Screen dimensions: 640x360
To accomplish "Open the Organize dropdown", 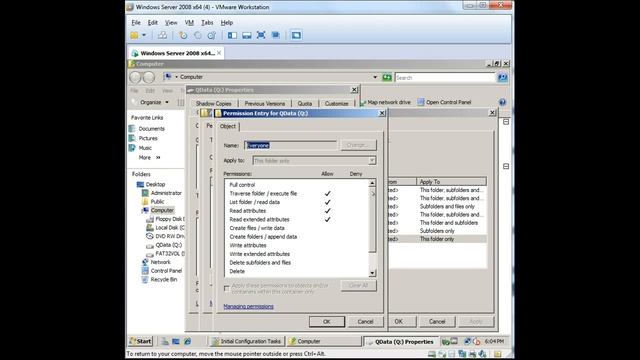I will [154, 102].
